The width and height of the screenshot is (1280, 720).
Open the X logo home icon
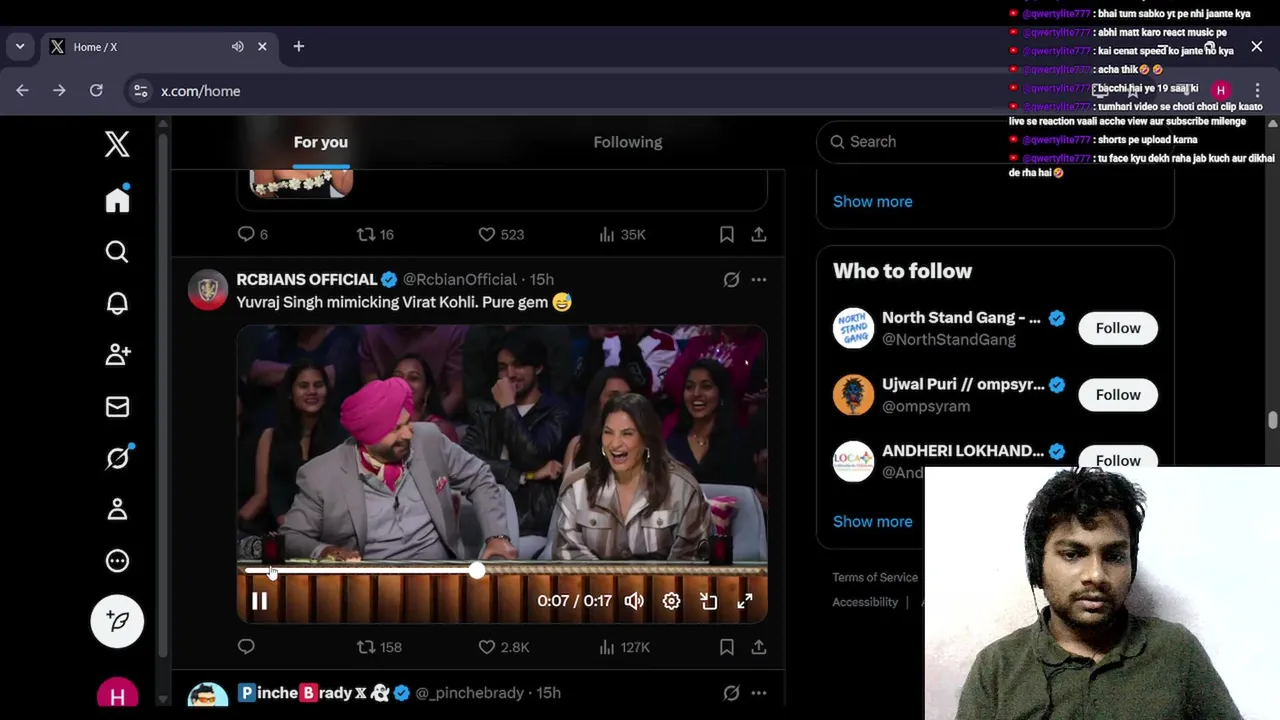[x=117, y=145]
